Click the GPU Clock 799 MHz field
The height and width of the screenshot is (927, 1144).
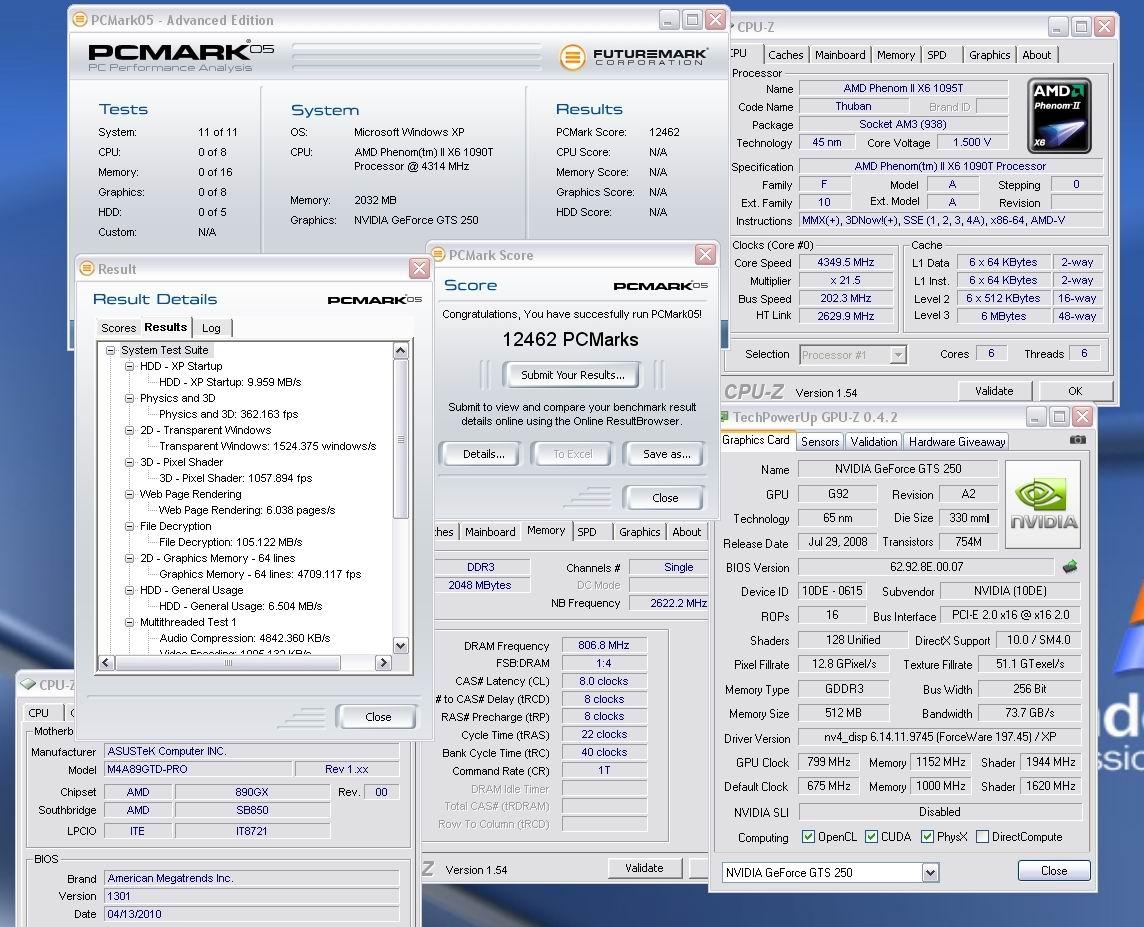point(829,762)
